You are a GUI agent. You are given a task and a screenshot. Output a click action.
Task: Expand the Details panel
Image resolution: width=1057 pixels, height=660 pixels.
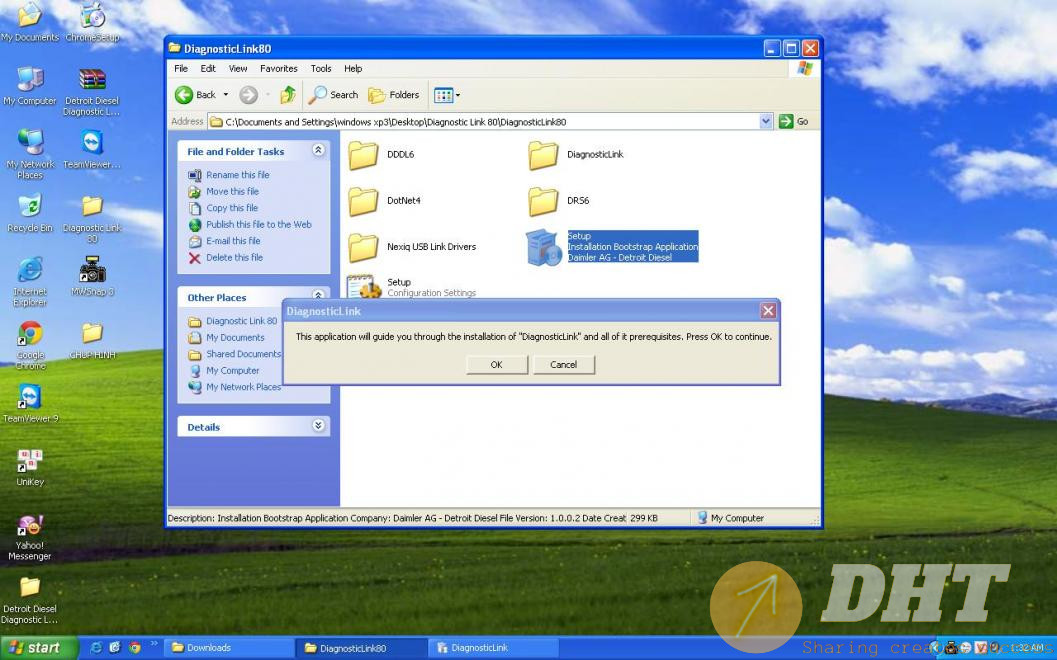point(318,426)
